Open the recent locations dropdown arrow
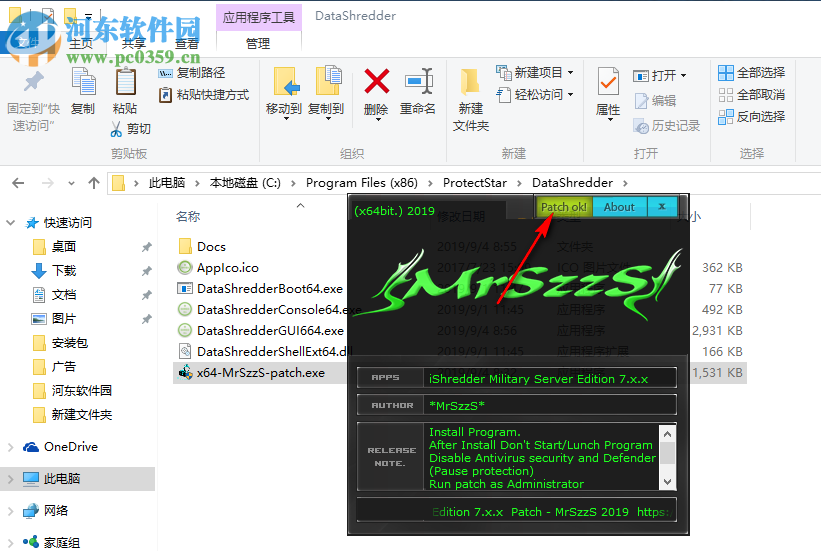This screenshot has height=551, width=821. point(71,183)
